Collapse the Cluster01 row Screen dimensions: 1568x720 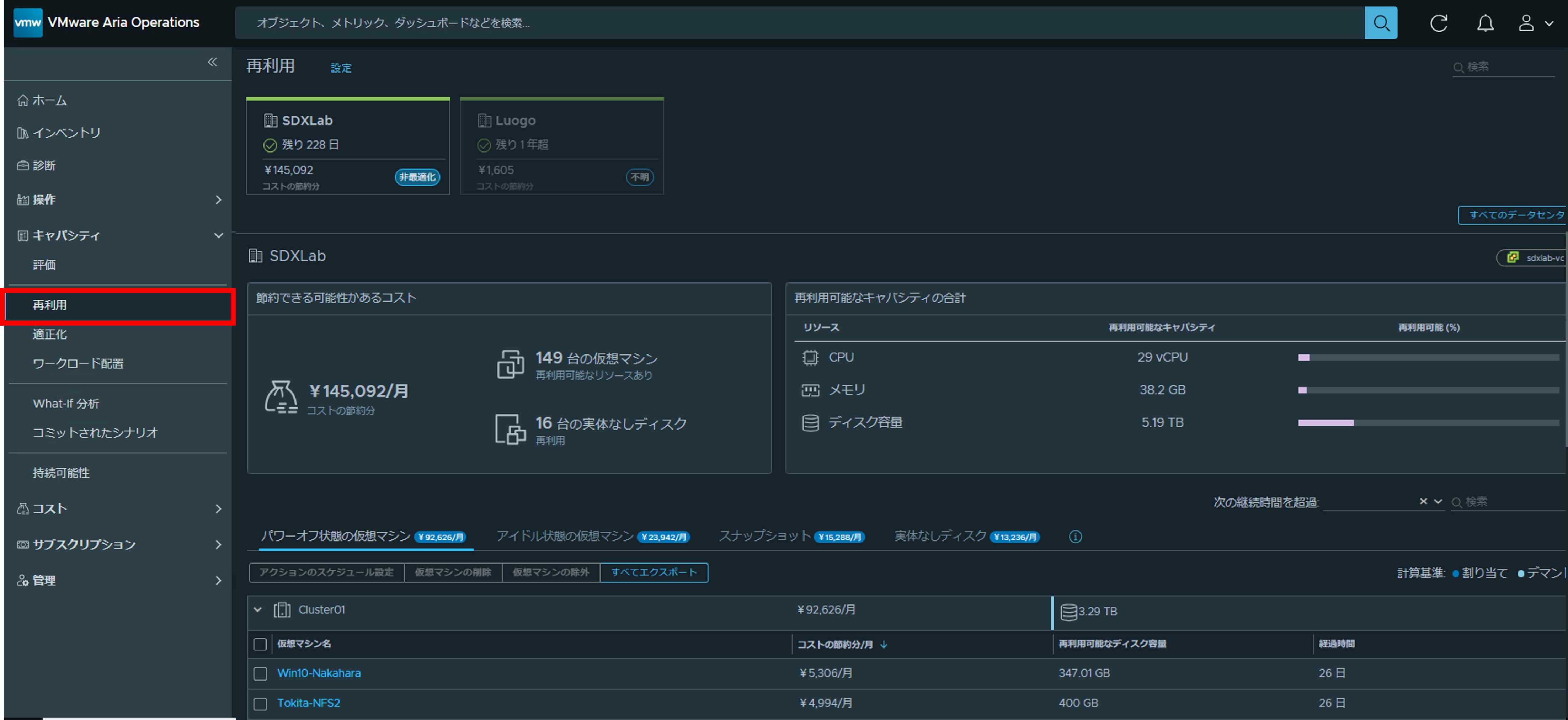pos(258,610)
